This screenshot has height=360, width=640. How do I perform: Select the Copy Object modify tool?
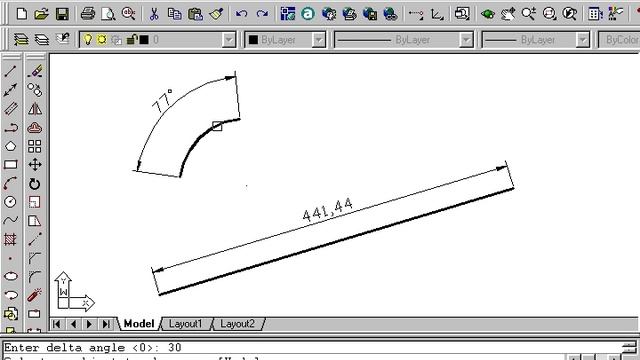click(x=35, y=90)
